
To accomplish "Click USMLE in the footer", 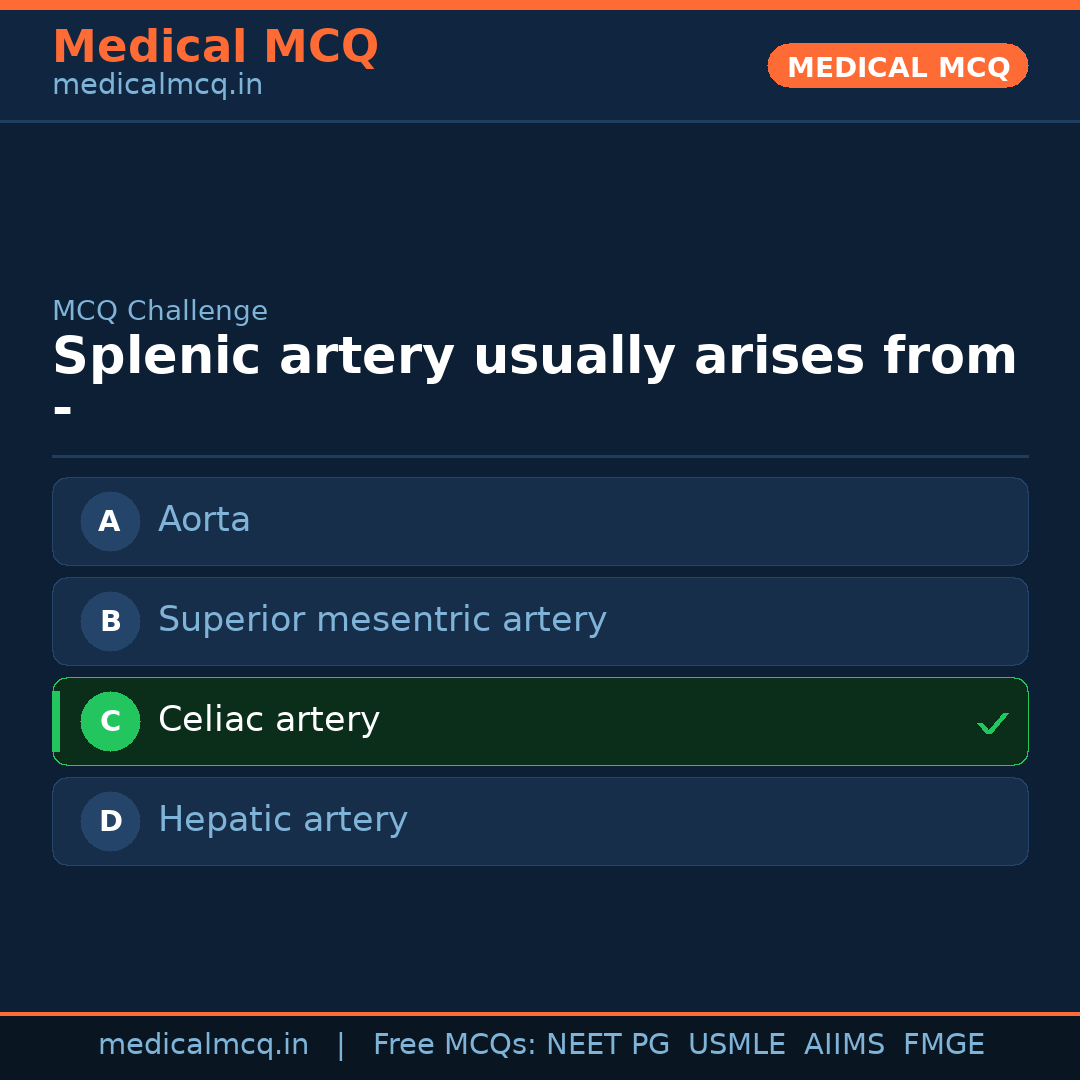I will coord(736,1045).
